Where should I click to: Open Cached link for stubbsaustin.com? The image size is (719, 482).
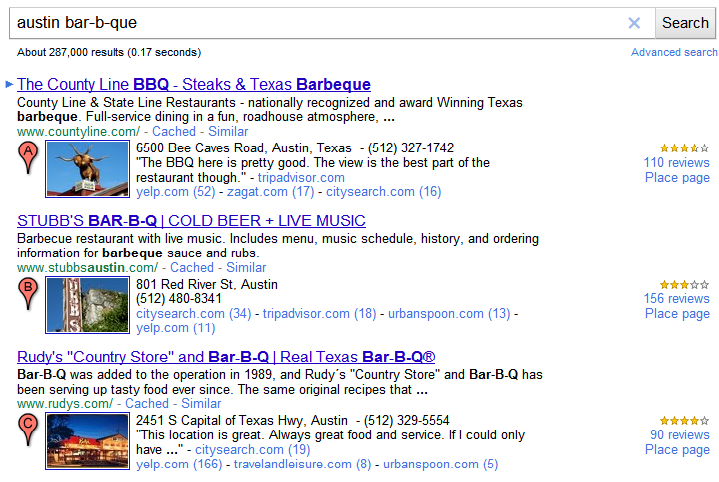tap(192, 267)
